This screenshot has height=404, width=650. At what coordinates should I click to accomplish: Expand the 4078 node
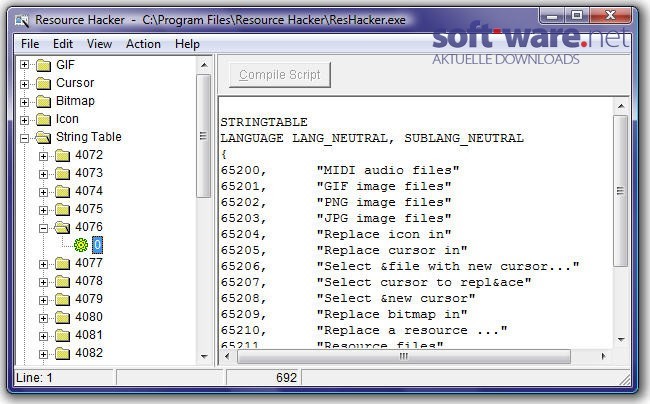click(x=44, y=282)
